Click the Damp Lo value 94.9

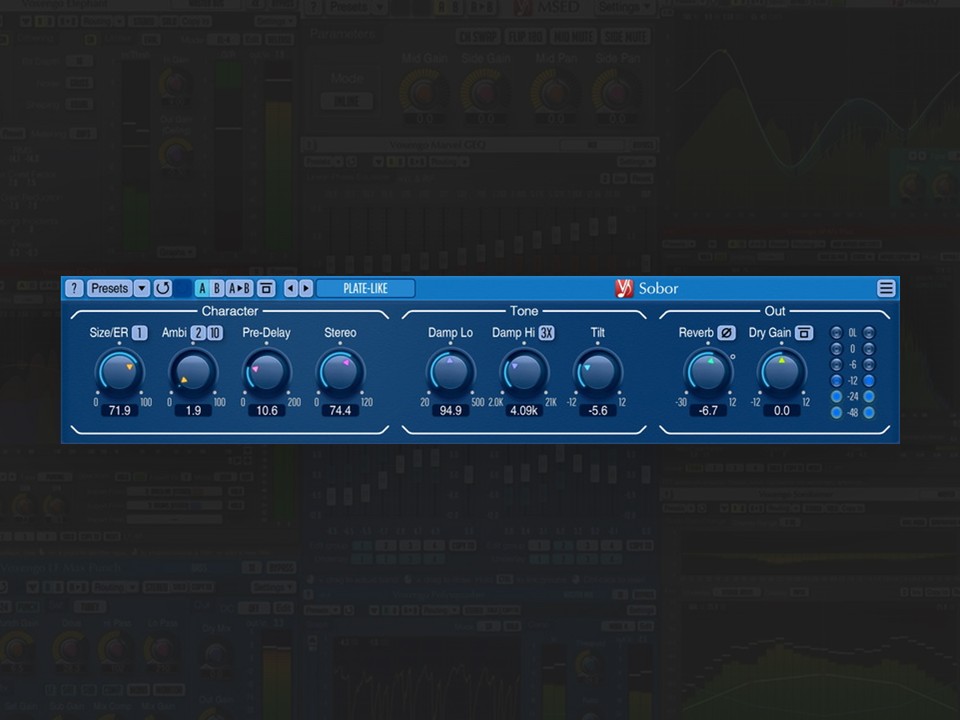coord(451,410)
